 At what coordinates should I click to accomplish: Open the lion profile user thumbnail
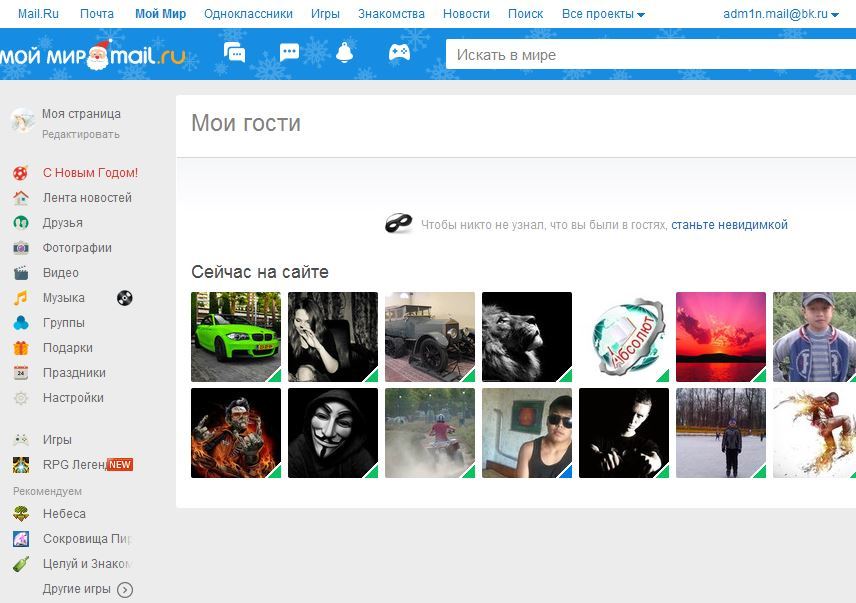pyautogui.click(x=527, y=337)
